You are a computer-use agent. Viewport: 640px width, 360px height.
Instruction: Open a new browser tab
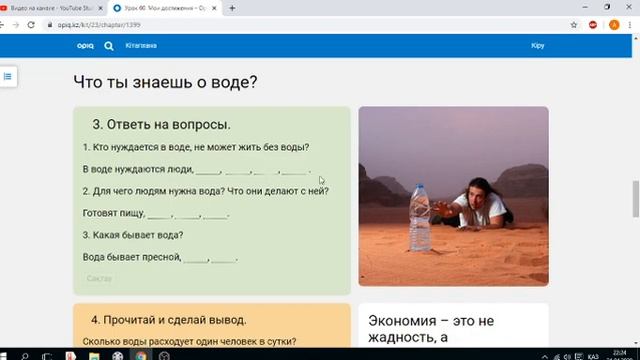[232, 8]
